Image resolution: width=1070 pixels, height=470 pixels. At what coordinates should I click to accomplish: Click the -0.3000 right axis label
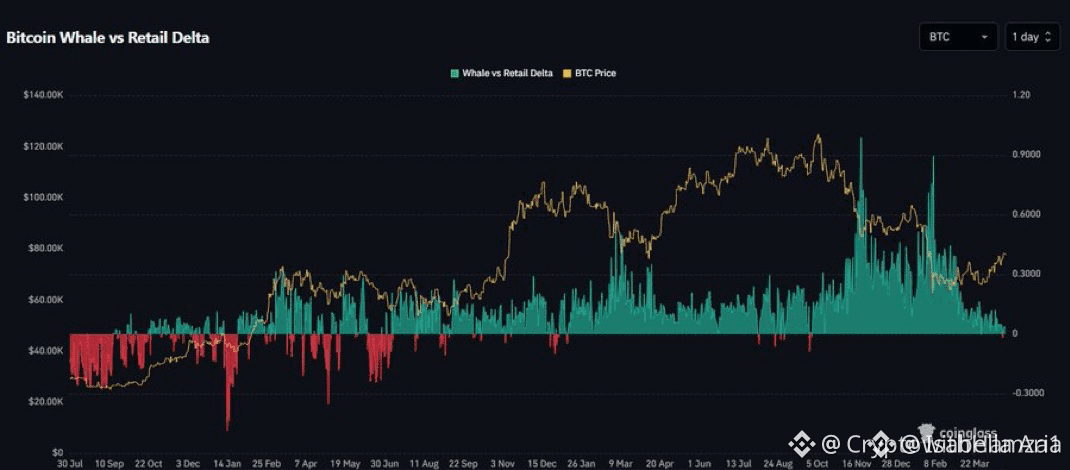pos(1026,393)
